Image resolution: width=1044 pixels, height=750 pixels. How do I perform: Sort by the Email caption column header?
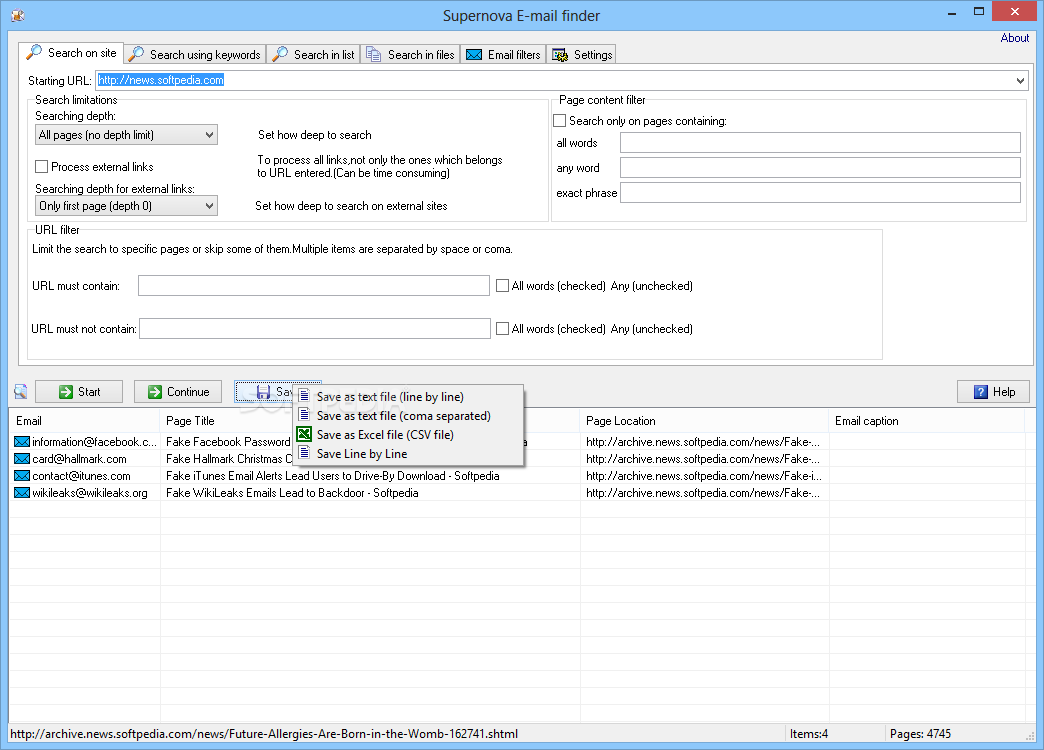click(927, 421)
